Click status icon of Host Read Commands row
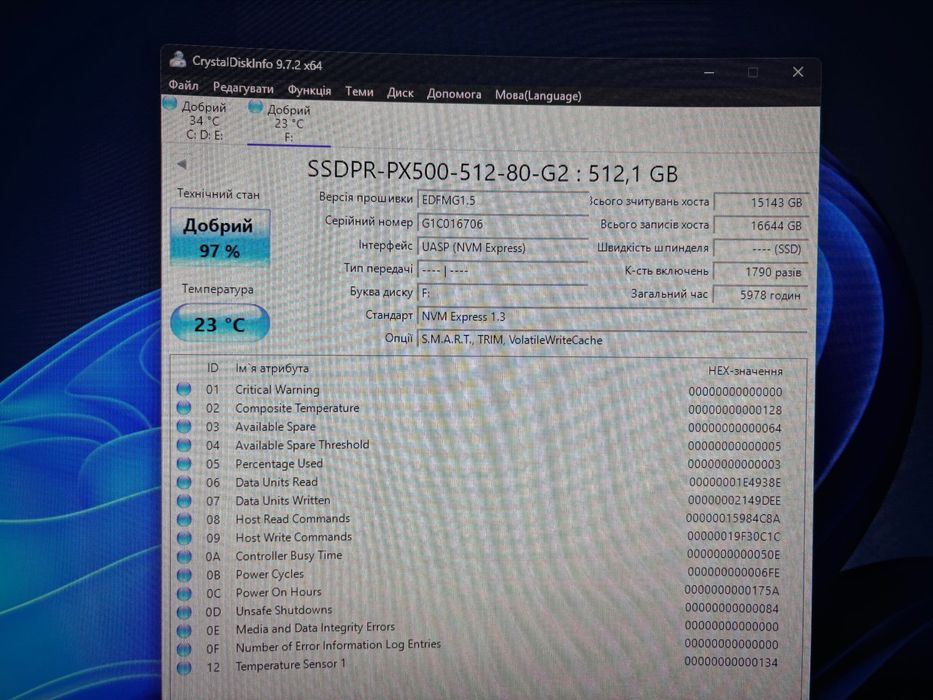Viewport: 933px width, 700px height. point(184,519)
